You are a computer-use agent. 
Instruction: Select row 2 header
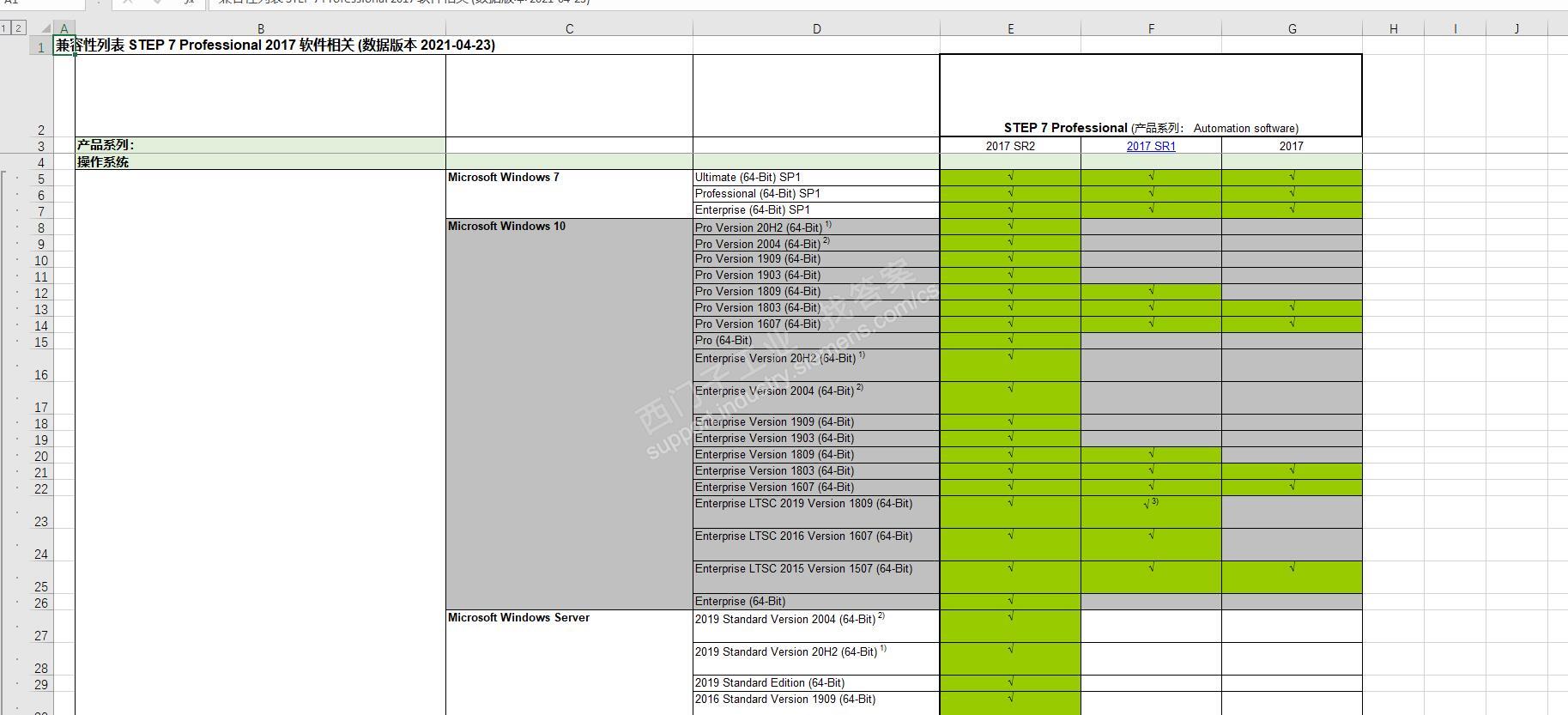40,96
